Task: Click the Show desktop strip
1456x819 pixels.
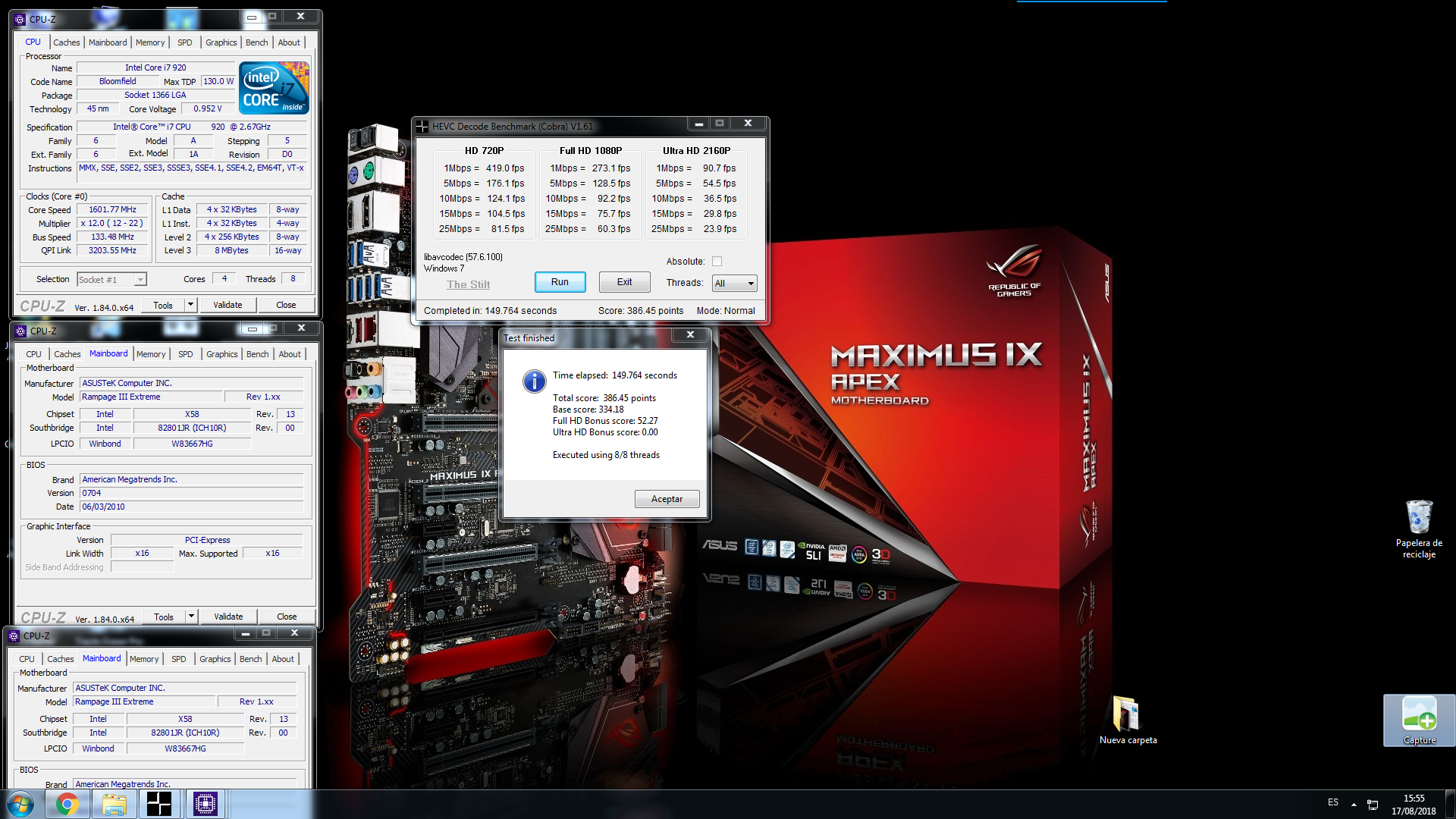Action: click(x=1451, y=804)
